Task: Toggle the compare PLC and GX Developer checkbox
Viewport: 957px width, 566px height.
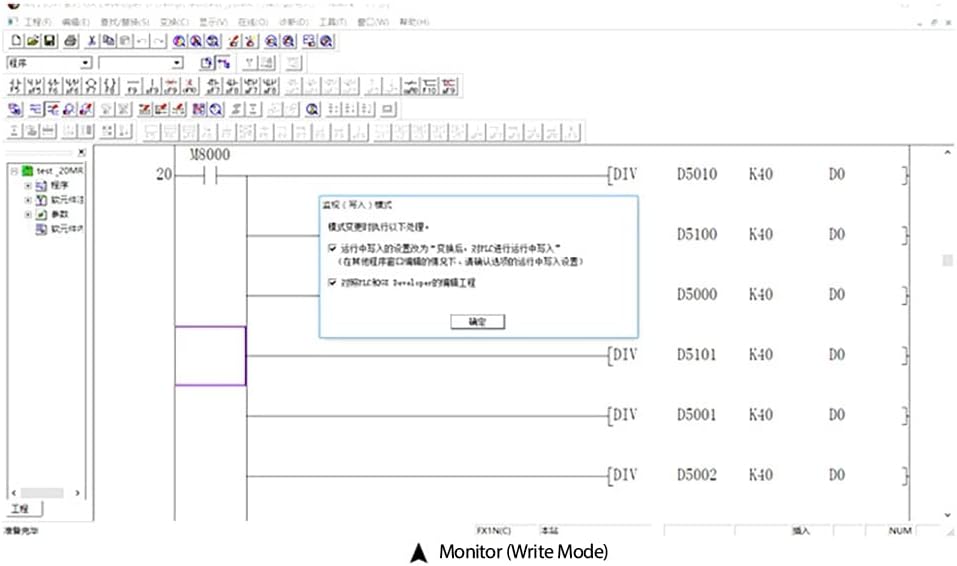Action: point(332,283)
